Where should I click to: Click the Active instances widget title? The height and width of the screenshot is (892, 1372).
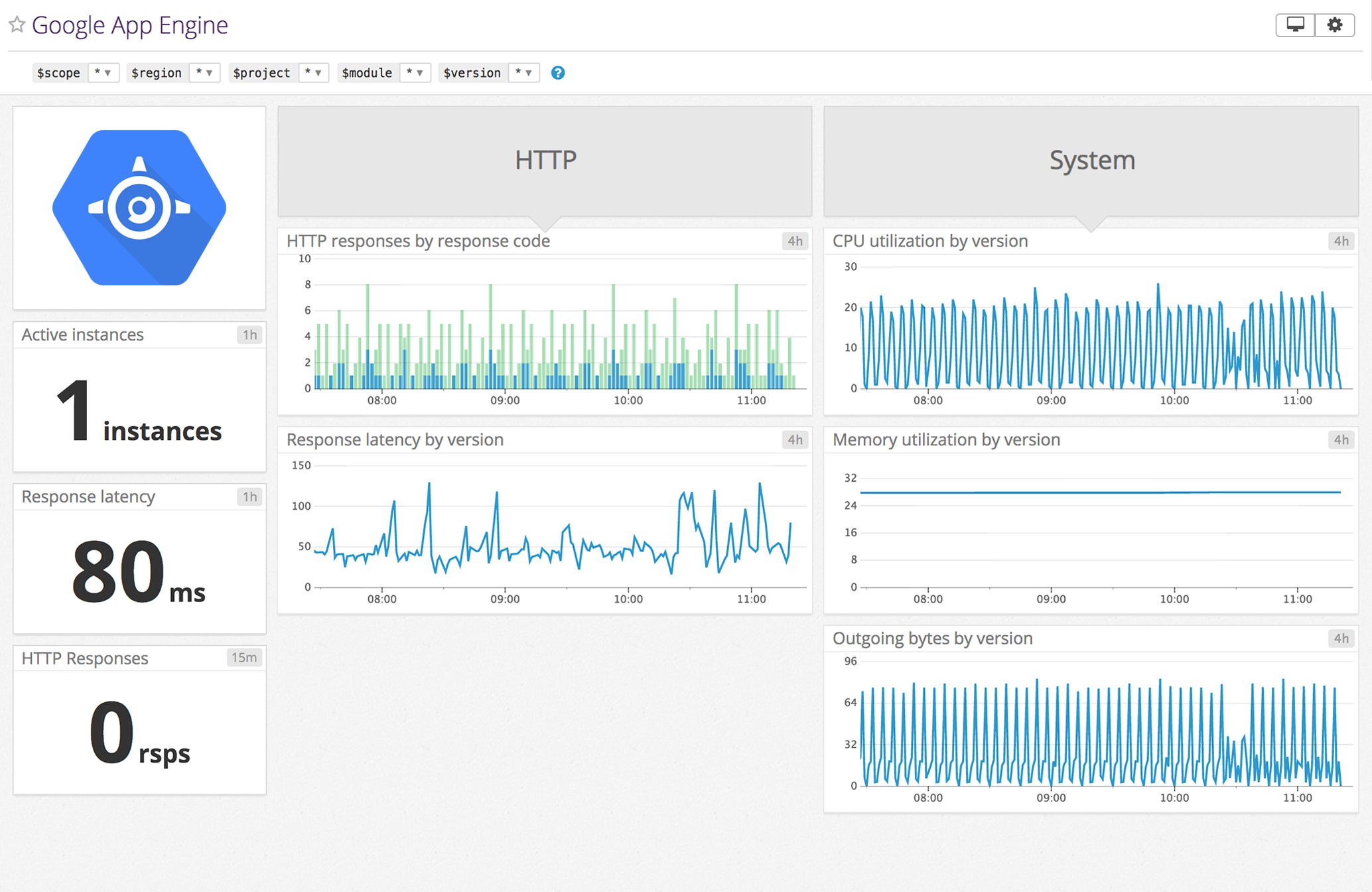click(x=82, y=335)
